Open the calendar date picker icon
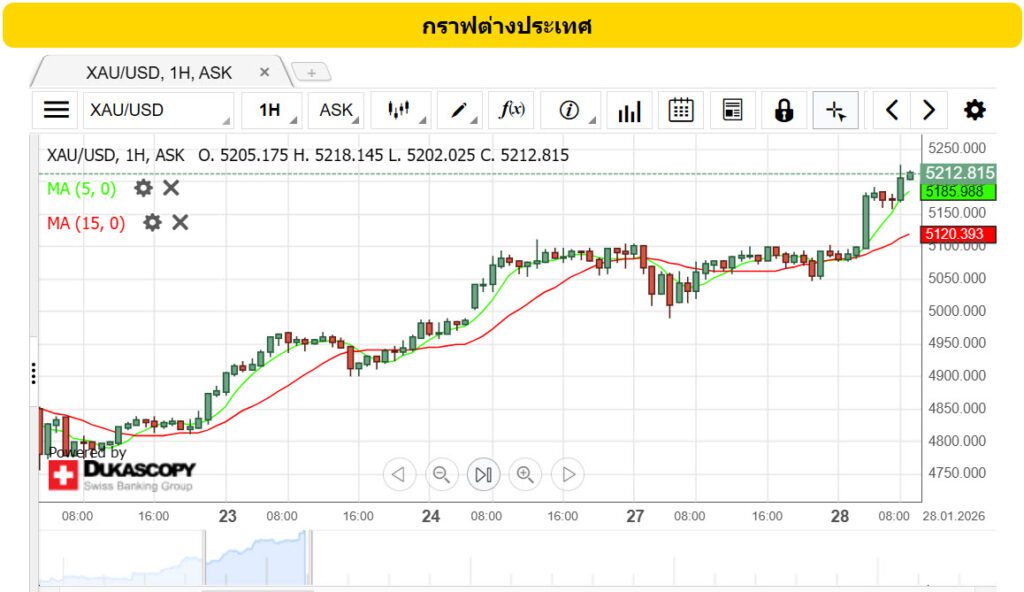This screenshot has height=592, width=1024. [681, 110]
